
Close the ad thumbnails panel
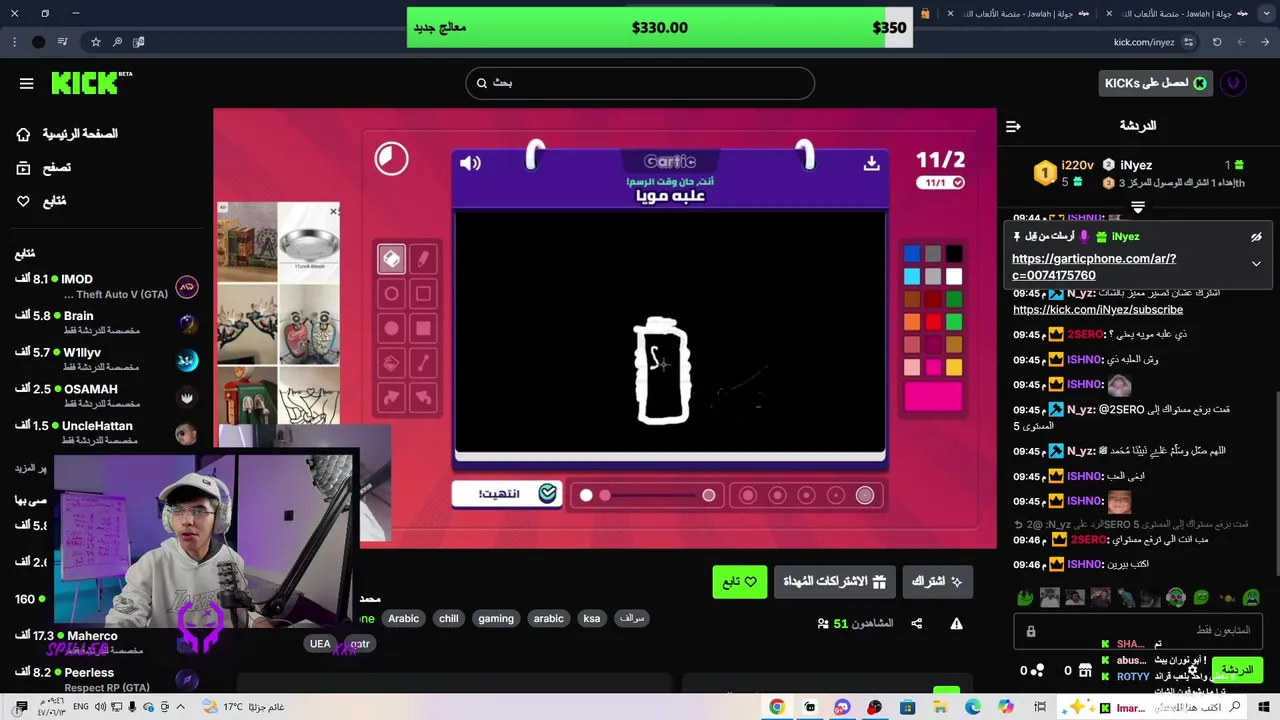[x=334, y=211]
